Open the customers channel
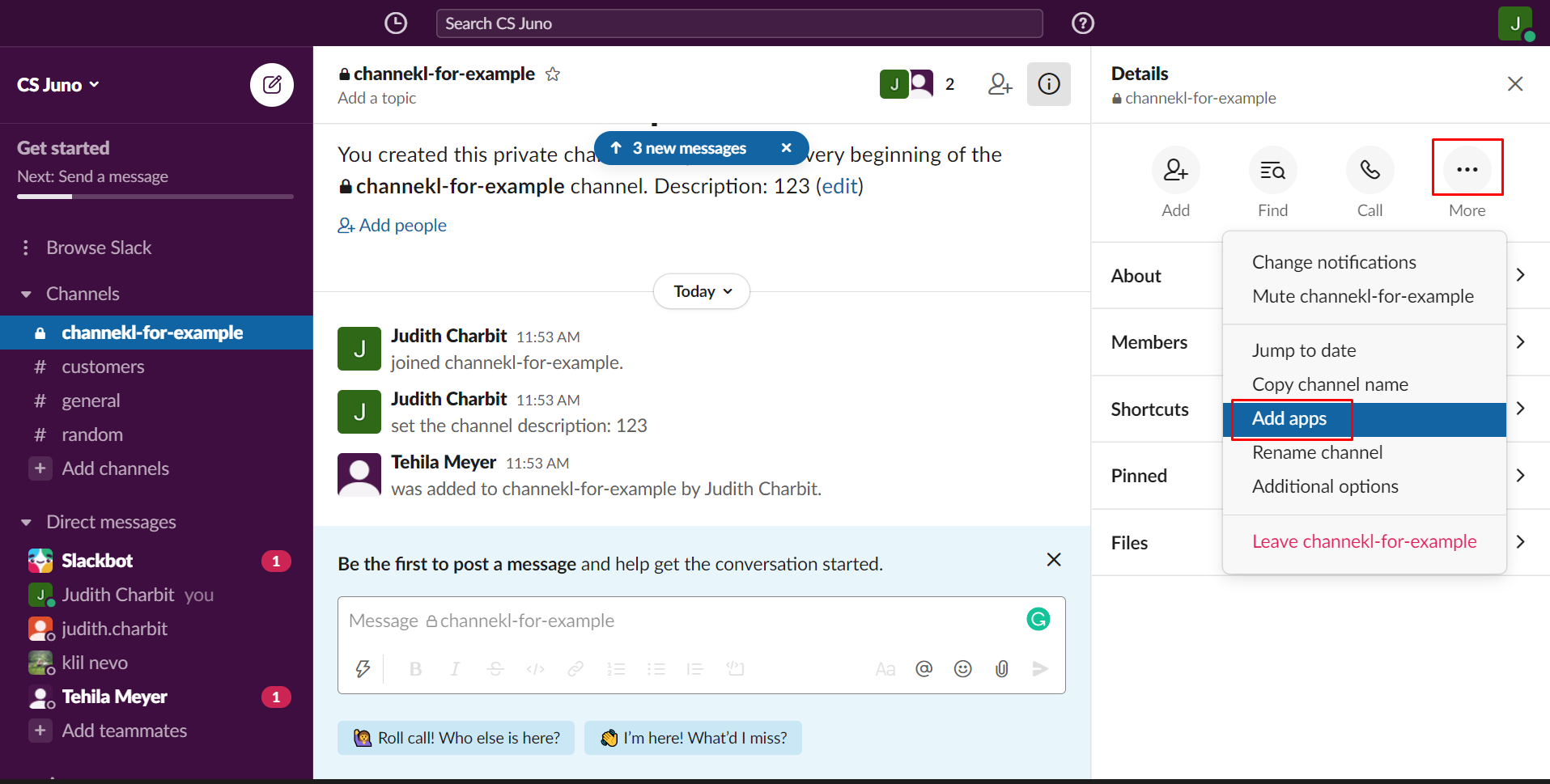 coord(156,367)
